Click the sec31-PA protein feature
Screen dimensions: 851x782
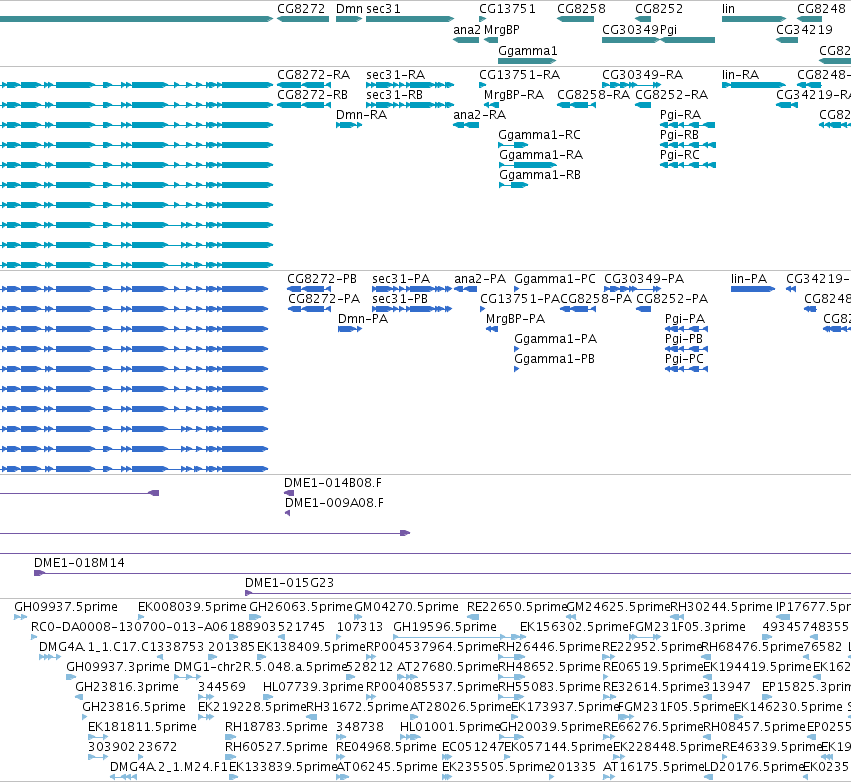pyautogui.click(x=412, y=289)
